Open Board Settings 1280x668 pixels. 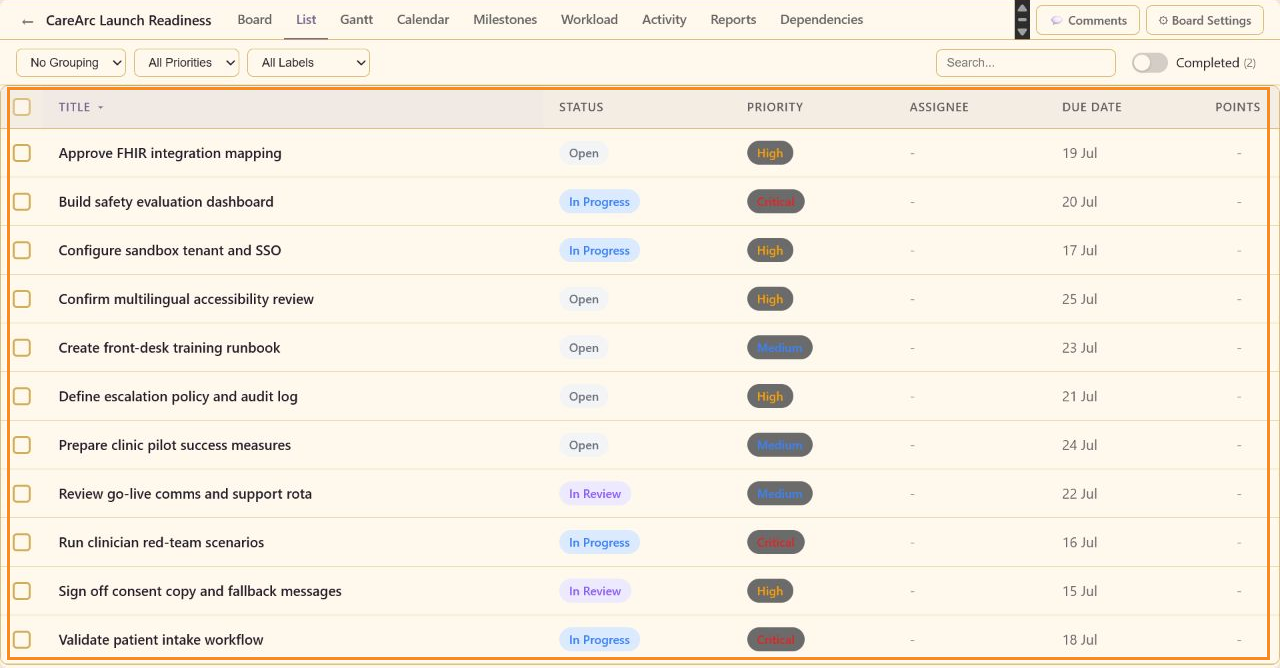(x=1205, y=20)
